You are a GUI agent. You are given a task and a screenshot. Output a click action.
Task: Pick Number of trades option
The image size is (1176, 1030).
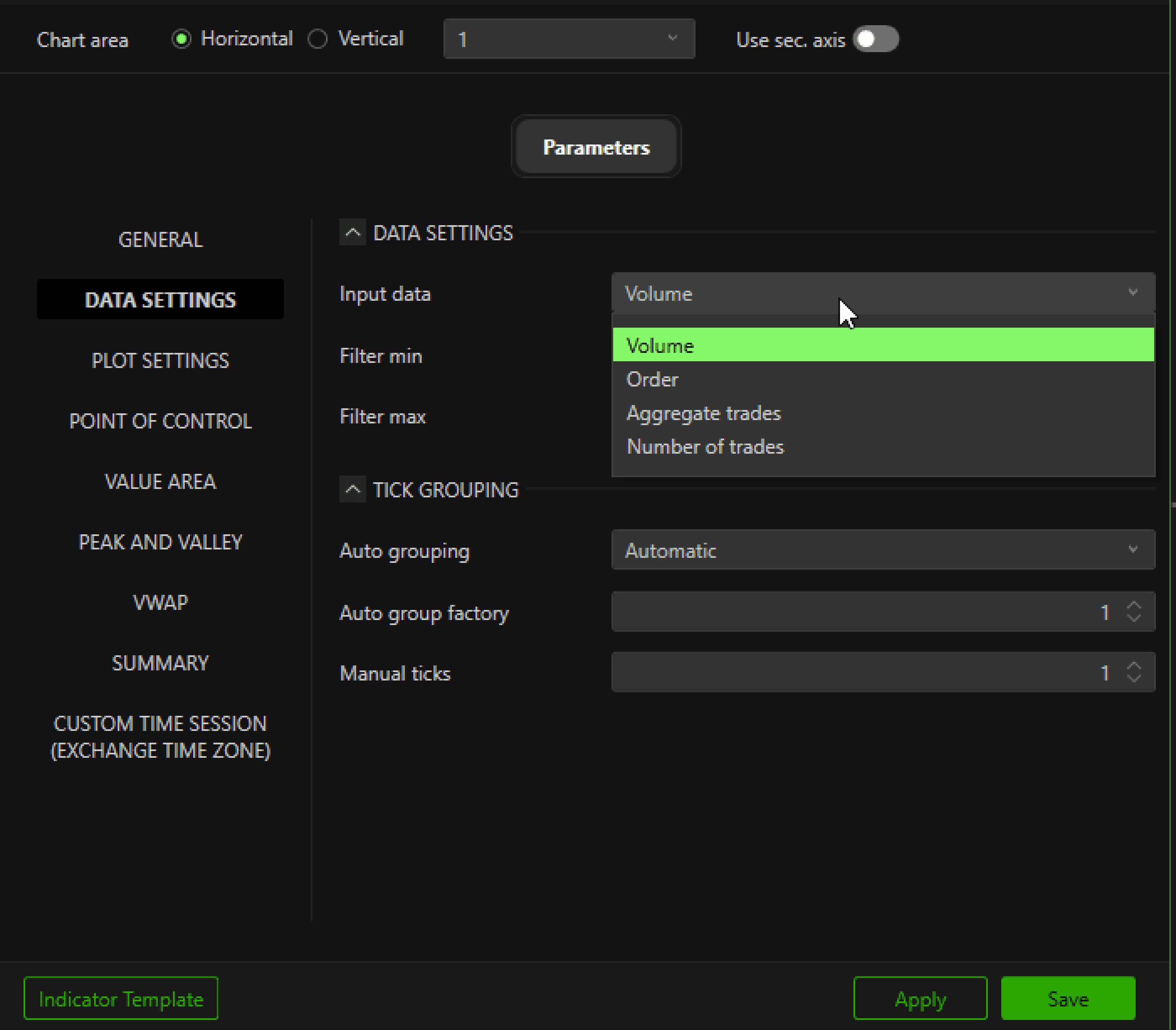tap(705, 447)
